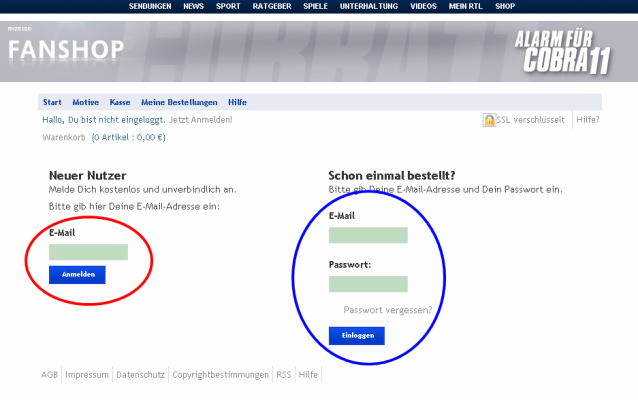
Task: Focus the E-Mail field under Neuer Nutzer
Action: click(88, 252)
